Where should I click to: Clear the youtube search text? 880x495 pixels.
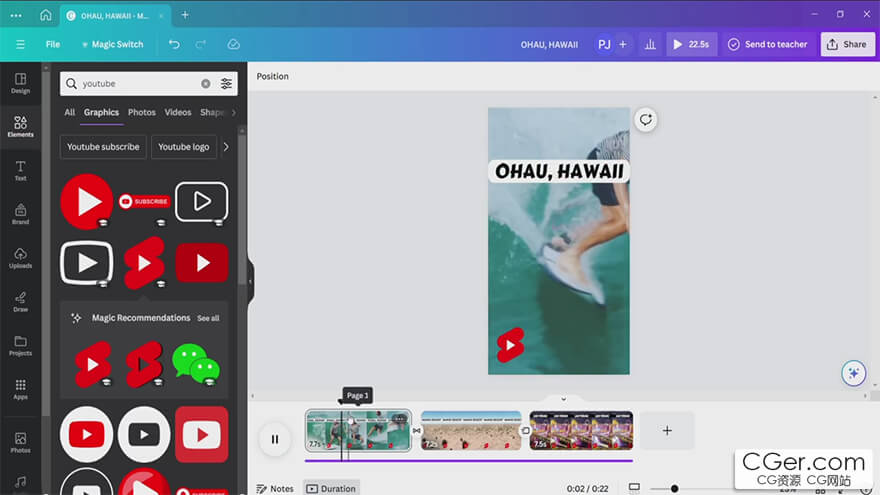click(x=205, y=84)
